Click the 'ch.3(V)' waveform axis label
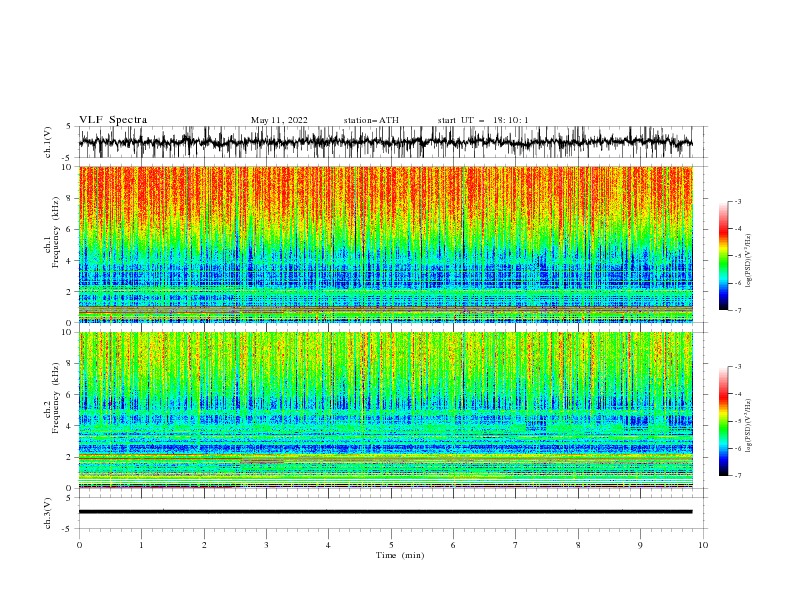 click(48, 513)
